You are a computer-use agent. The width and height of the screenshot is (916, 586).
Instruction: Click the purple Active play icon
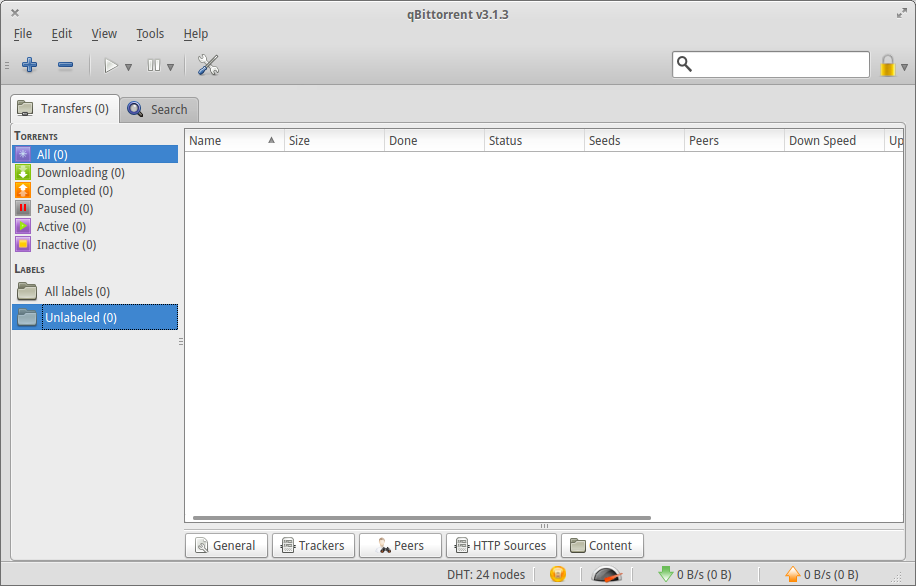point(23,227)
